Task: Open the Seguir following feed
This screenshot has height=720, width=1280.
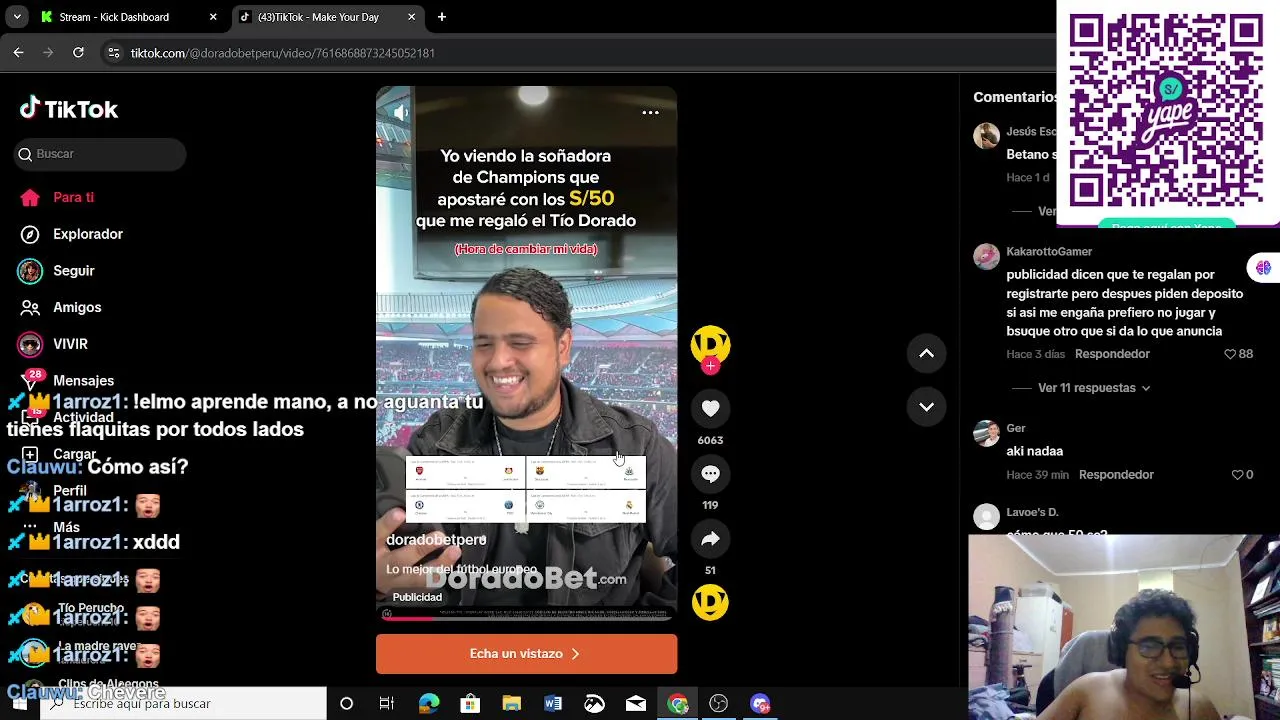Action: [x=58, y=271]
